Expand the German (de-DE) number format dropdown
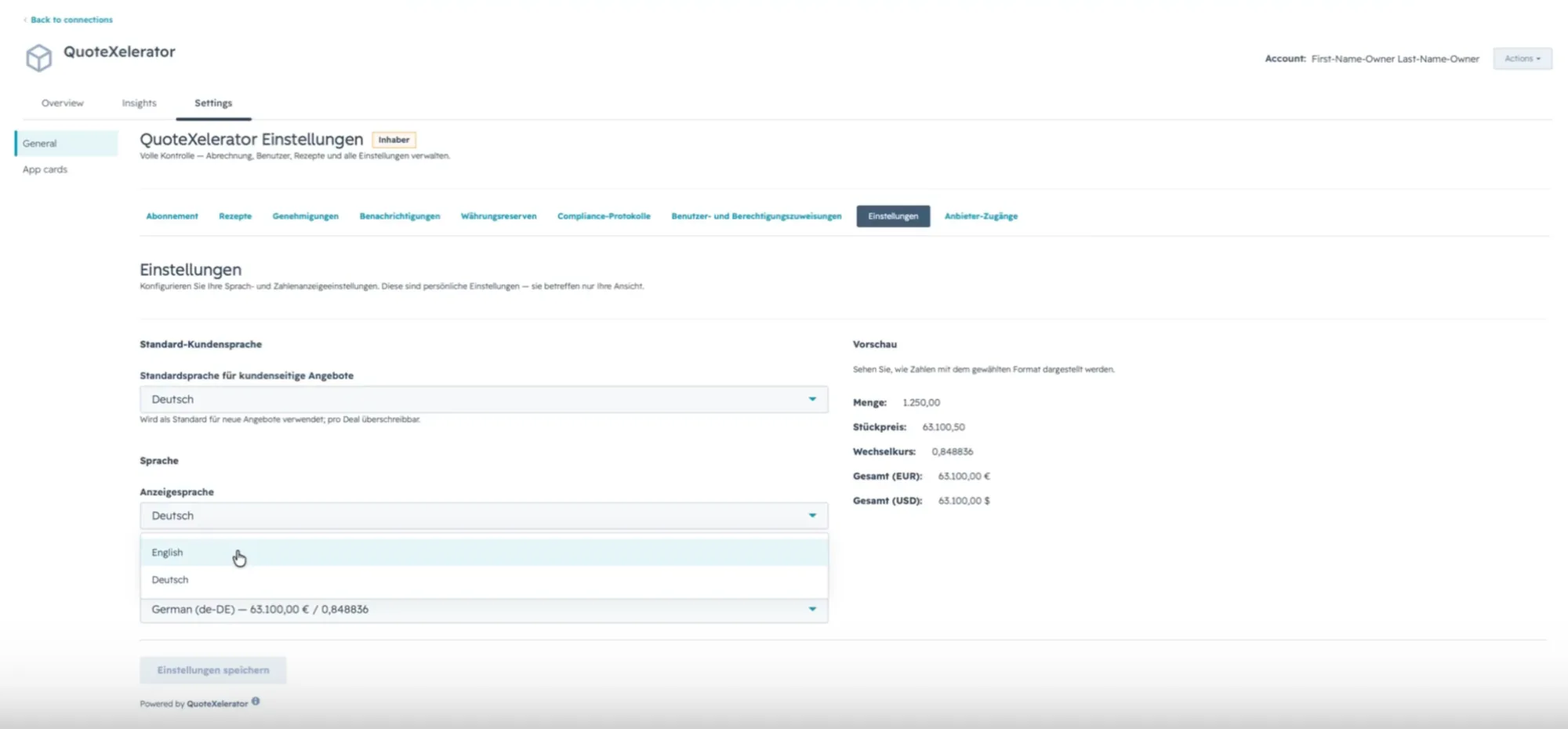 coord(484,610)
